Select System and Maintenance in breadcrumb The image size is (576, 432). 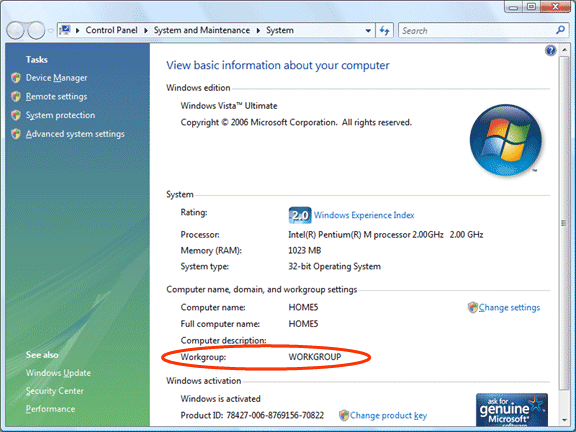click(x=202, y=30)
